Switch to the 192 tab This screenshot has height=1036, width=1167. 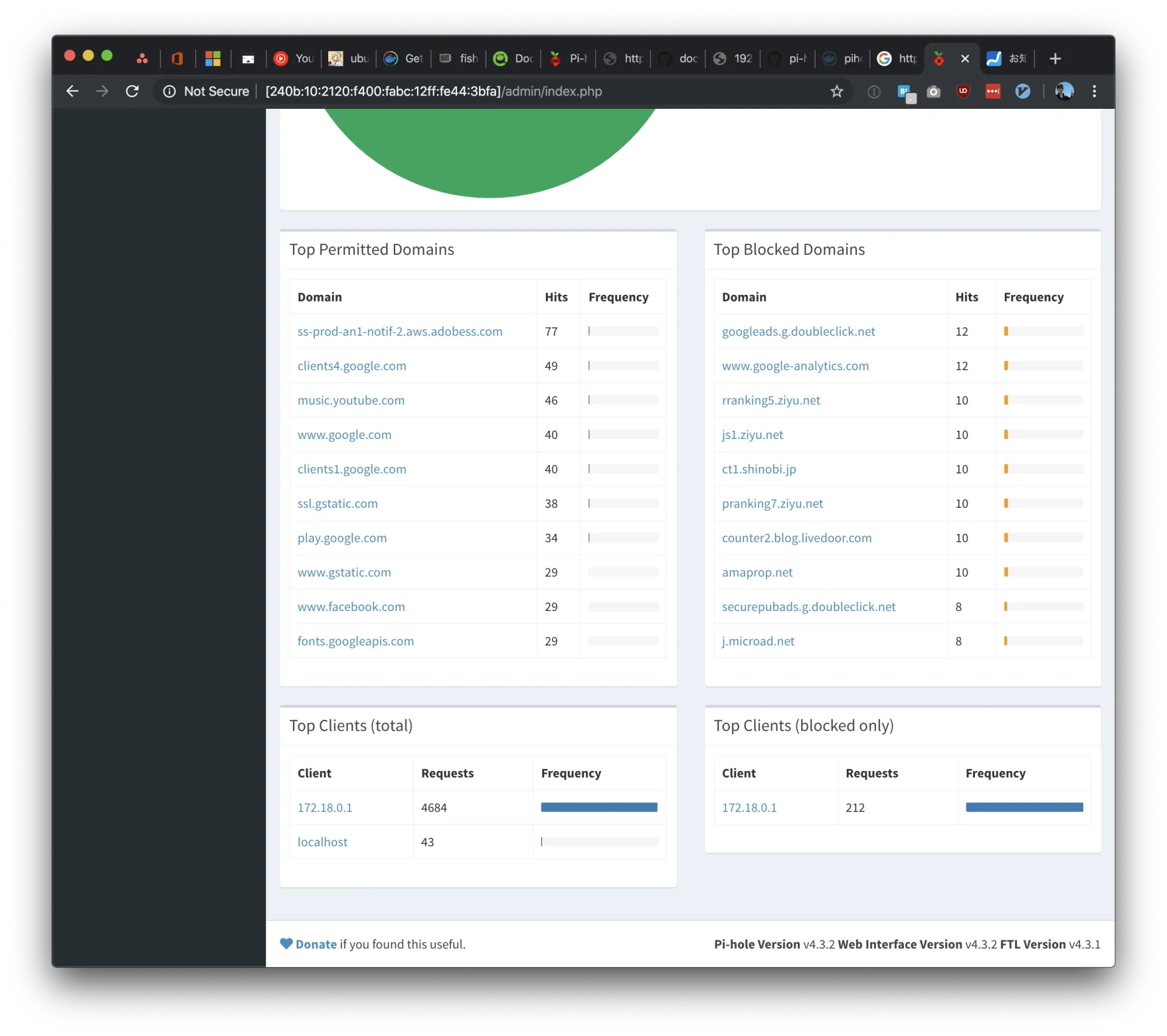[x=734, y=58]
